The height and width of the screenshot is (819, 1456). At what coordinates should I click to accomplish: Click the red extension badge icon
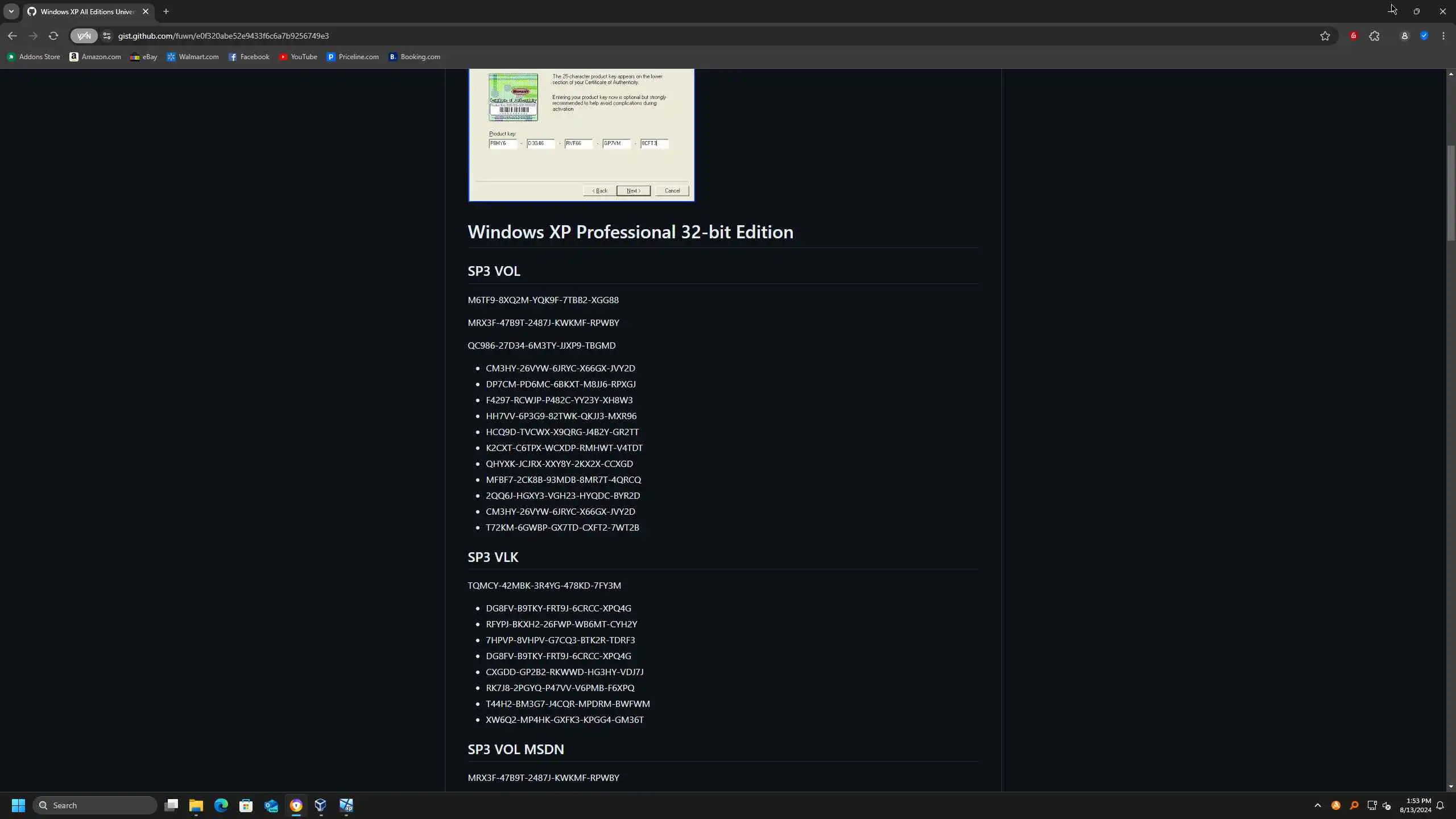[x=1354, y=36]
